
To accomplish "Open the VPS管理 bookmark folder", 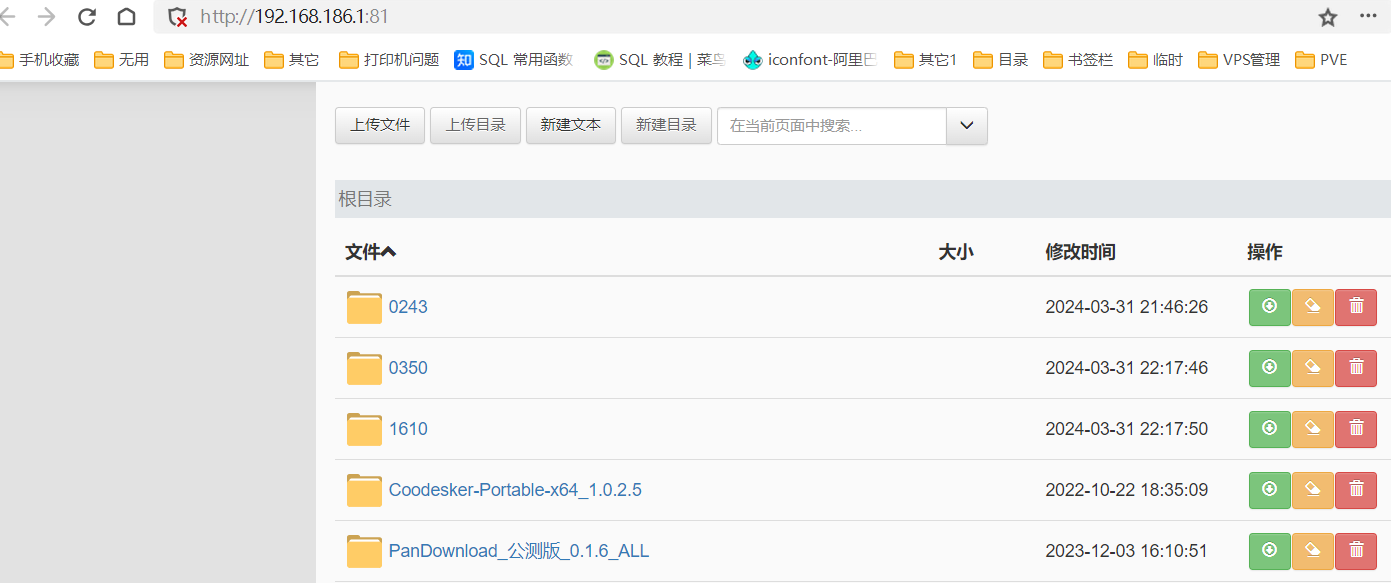I will coord(1239,60).
